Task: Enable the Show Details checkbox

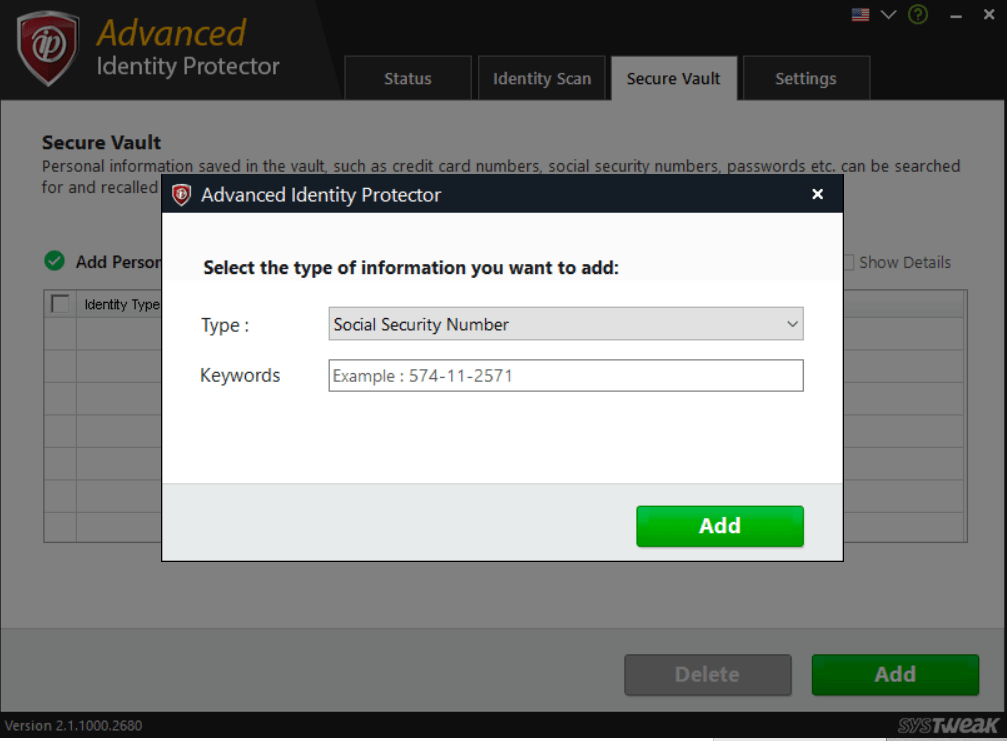Action: pos(849,262)
